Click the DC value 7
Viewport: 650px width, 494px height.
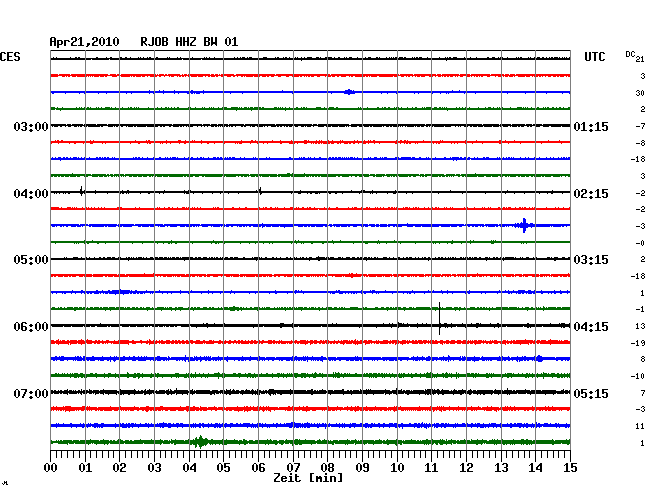tap(643, 393)
